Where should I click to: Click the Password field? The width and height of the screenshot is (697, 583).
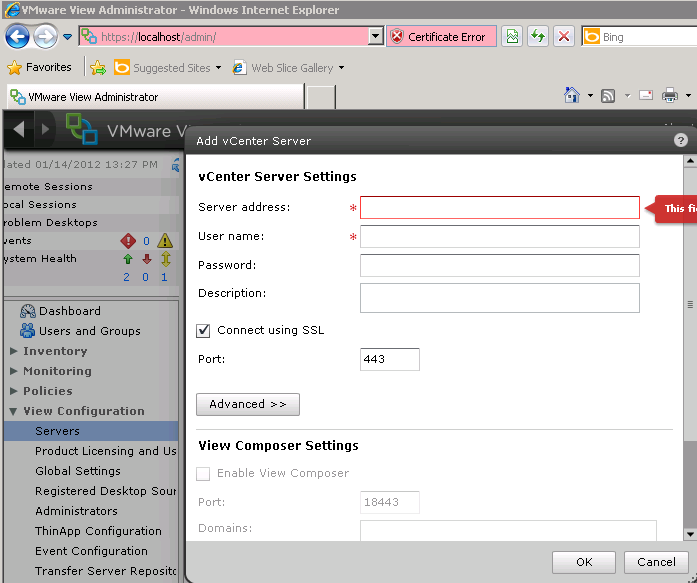point(500,265)
